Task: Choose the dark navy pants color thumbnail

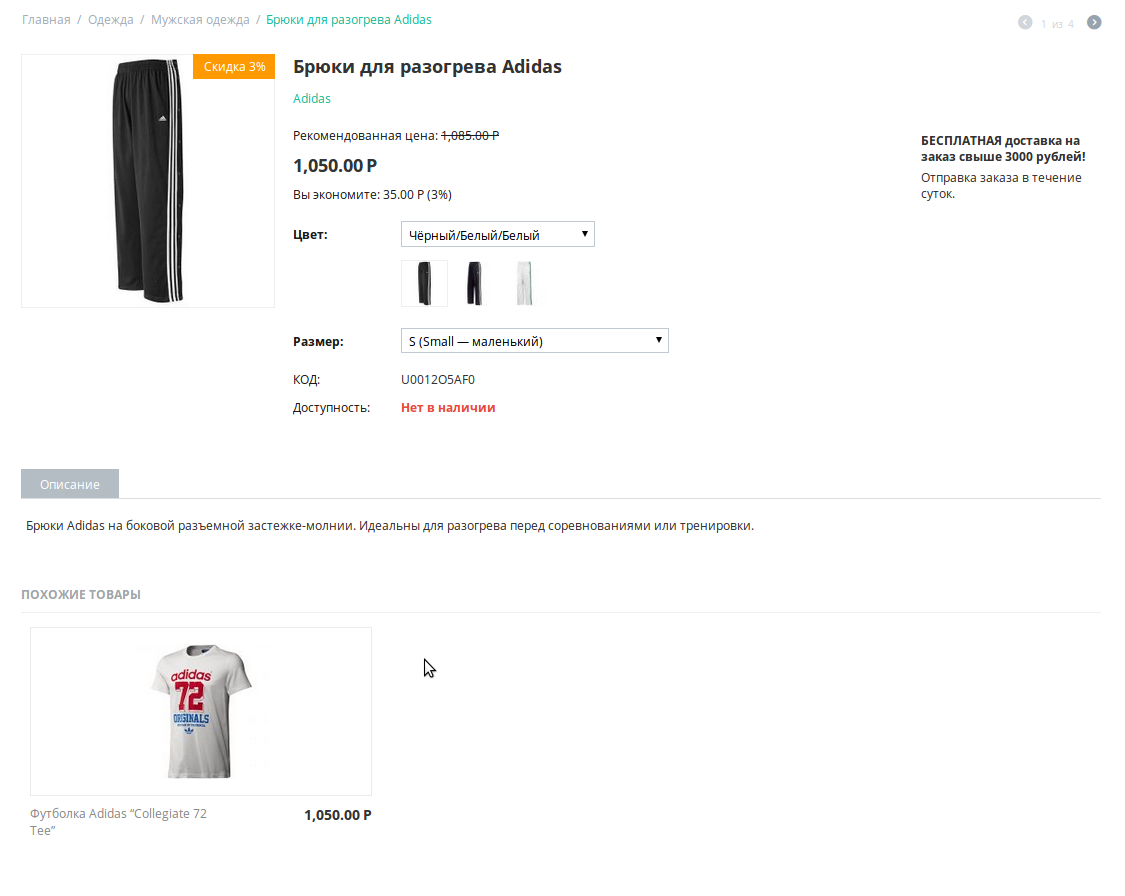Action: pos(474,283)
